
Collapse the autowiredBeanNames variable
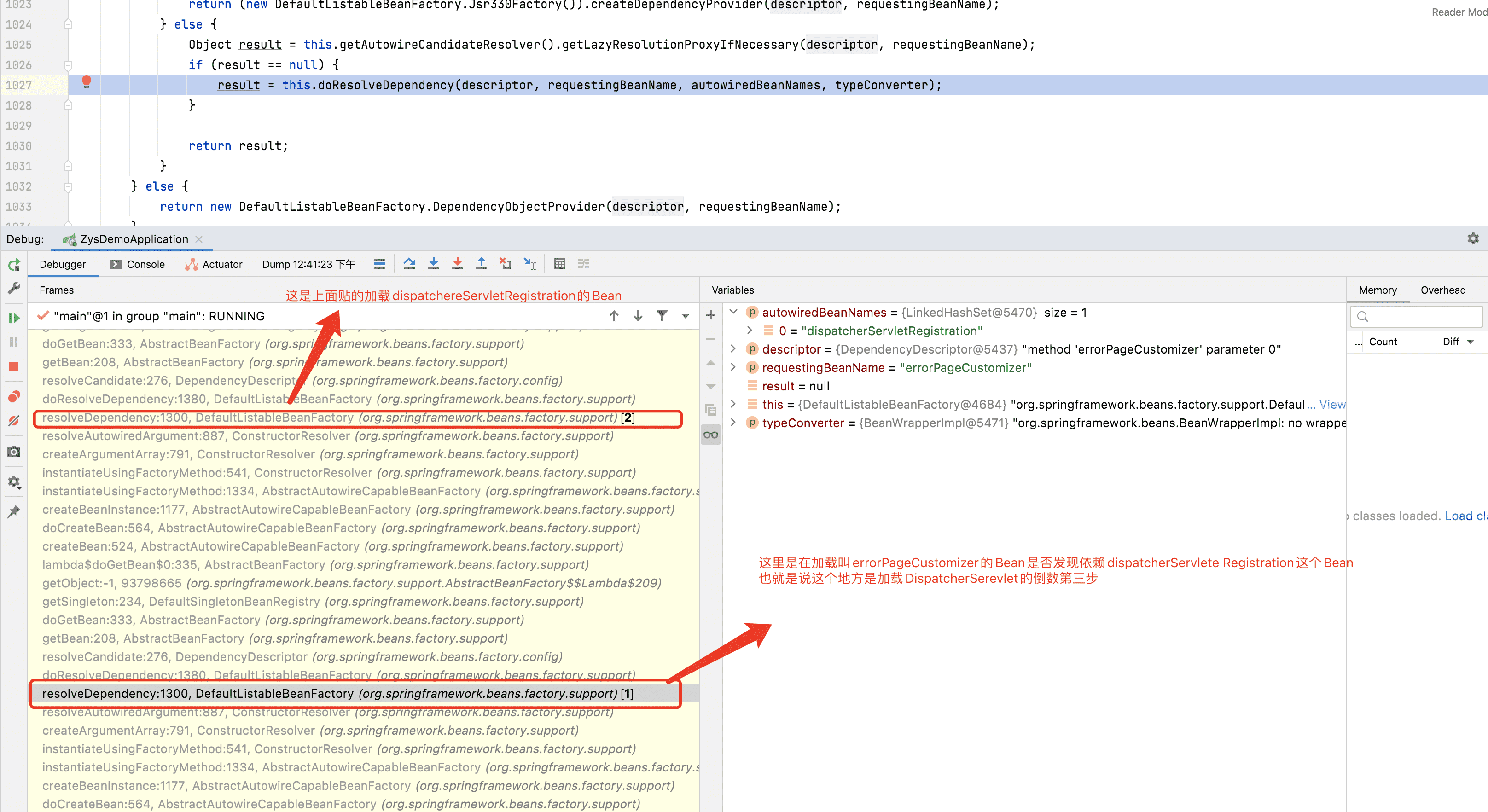[733, 312]
